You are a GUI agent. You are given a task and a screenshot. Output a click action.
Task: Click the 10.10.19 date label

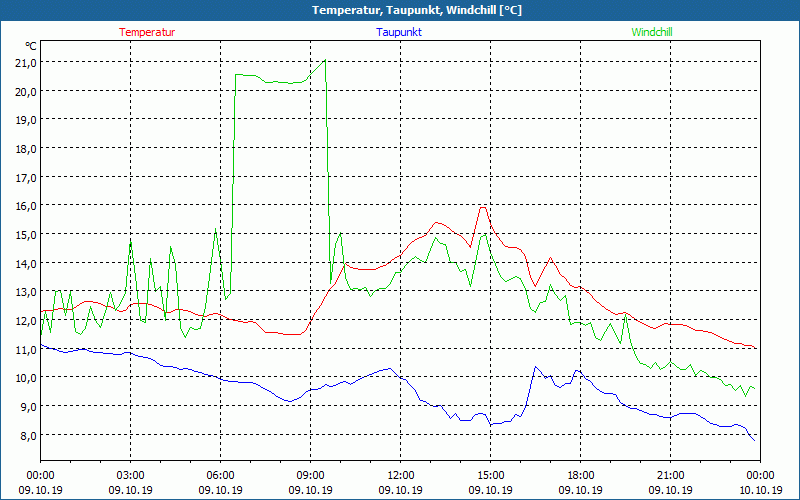point(760,491)
